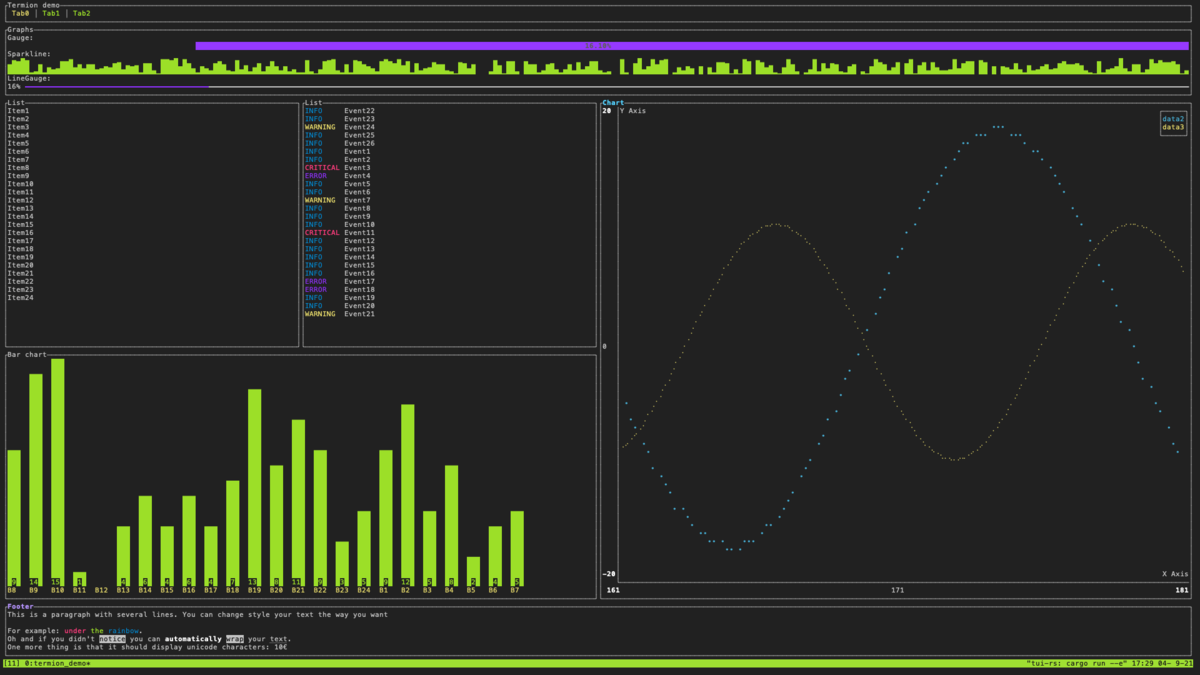The image size is (1200, 675).
Task: Click the ERROR Event17 entry
Action: point(340,281)
